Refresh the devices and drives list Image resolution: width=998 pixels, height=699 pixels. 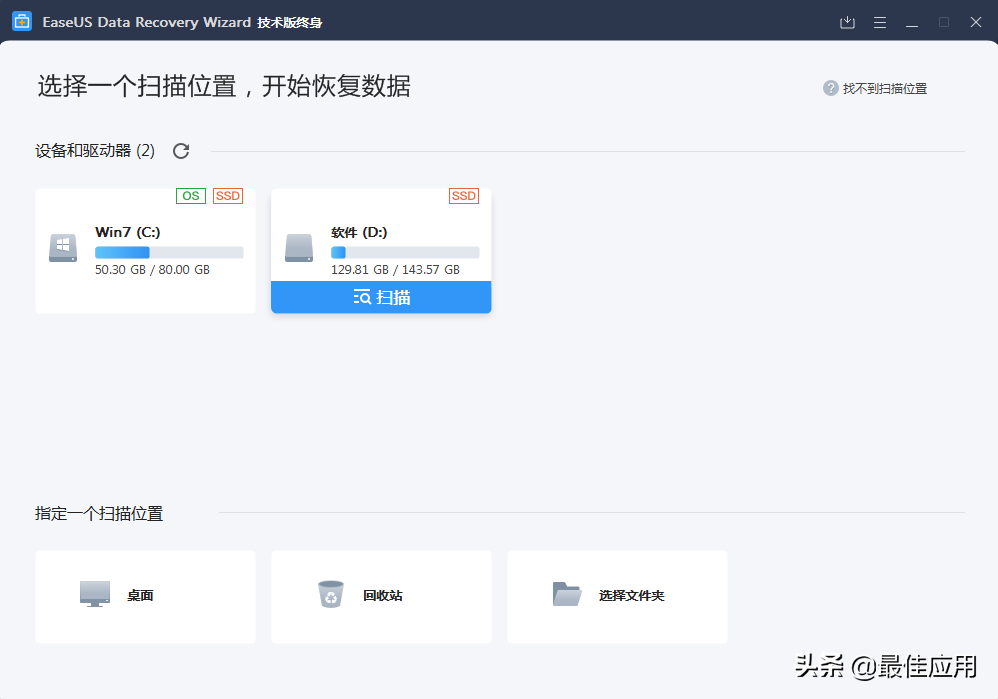181,151
